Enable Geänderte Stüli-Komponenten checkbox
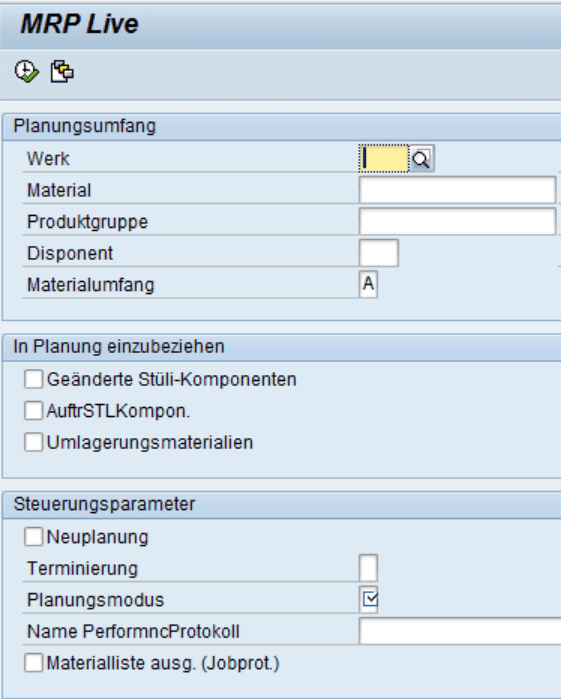Viewport: 561px width, 699px height. click(33, 379)
